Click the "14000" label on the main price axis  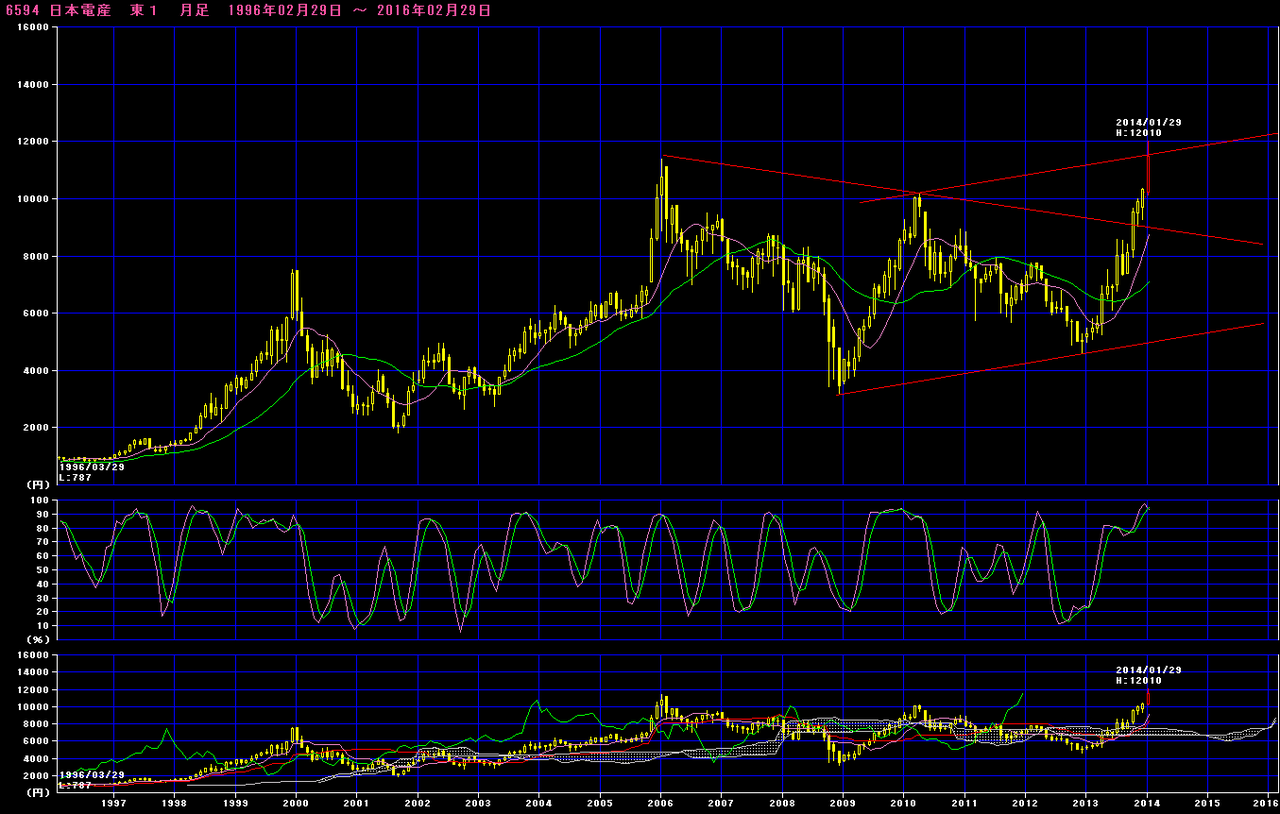[33, 85]
